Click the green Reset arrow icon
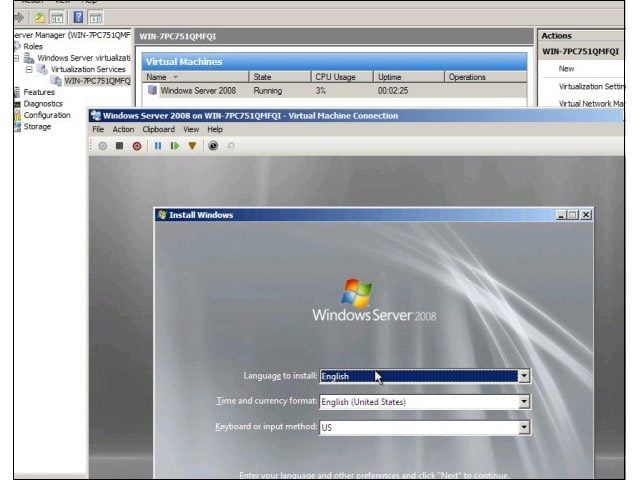The width and height of the screenshot is (640, 480). (175, 146)
